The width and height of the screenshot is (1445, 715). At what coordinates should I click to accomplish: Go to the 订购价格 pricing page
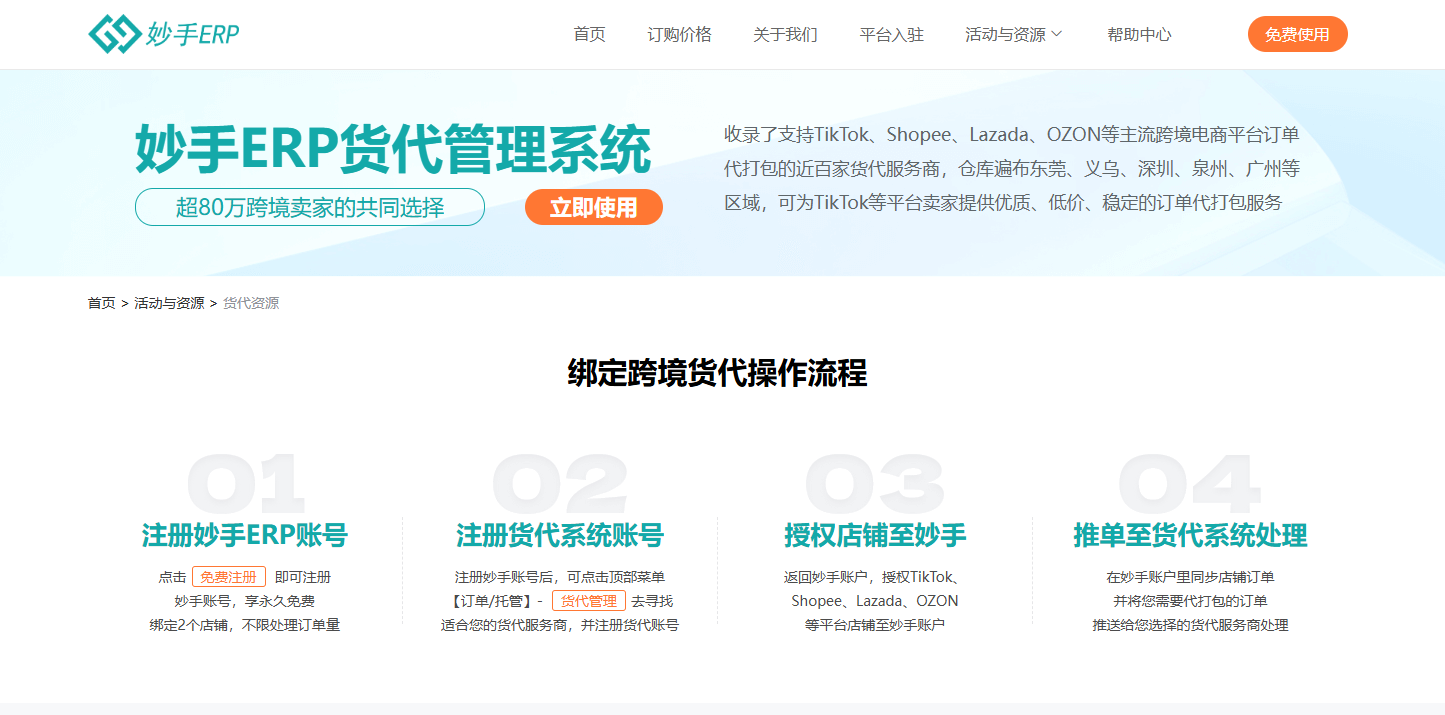pyautogui.click(x=679, y=34)
